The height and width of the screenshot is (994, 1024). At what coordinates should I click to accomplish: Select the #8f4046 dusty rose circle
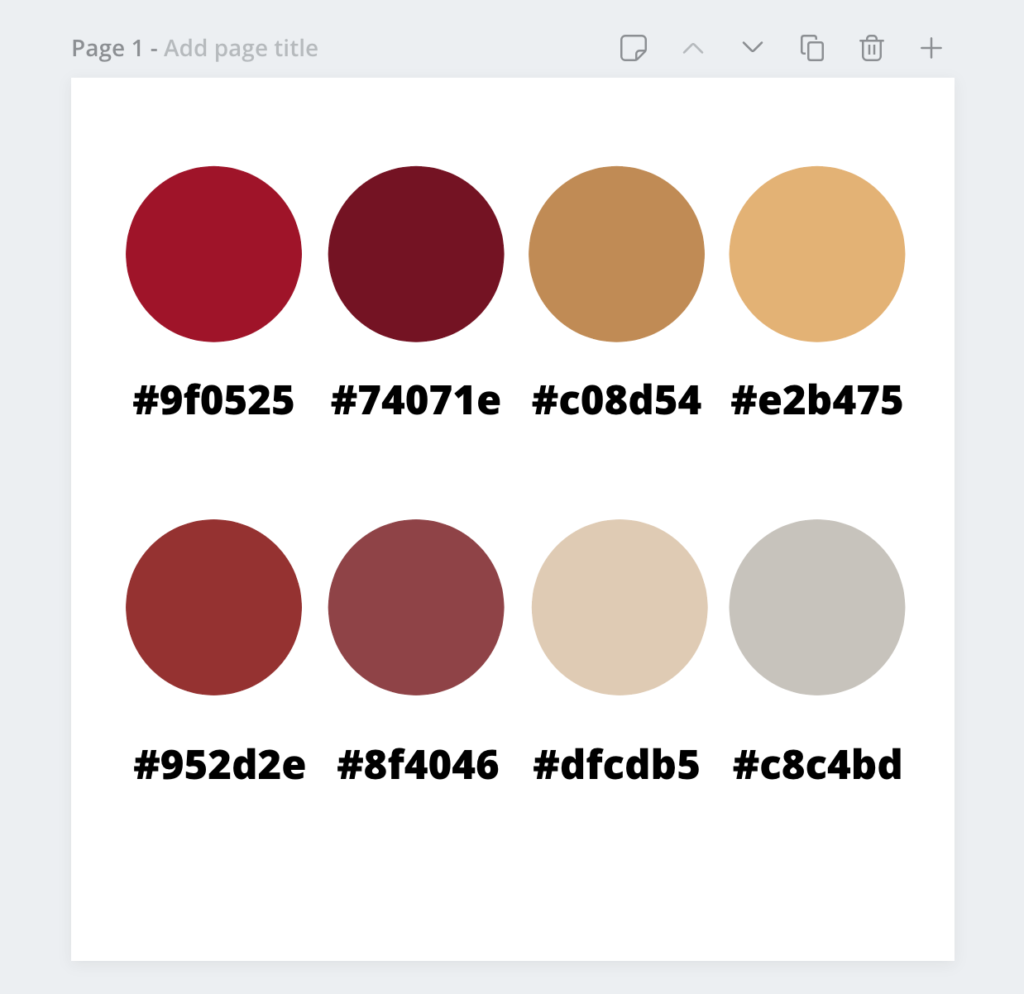(416, 607)
